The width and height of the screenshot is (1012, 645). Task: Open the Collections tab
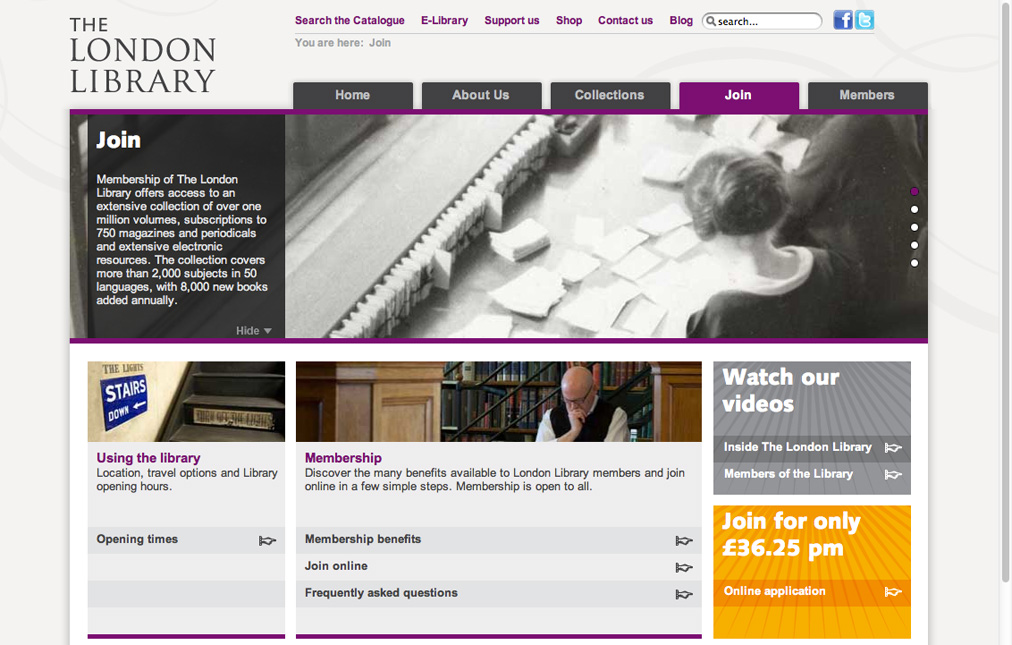click(610, 96)
